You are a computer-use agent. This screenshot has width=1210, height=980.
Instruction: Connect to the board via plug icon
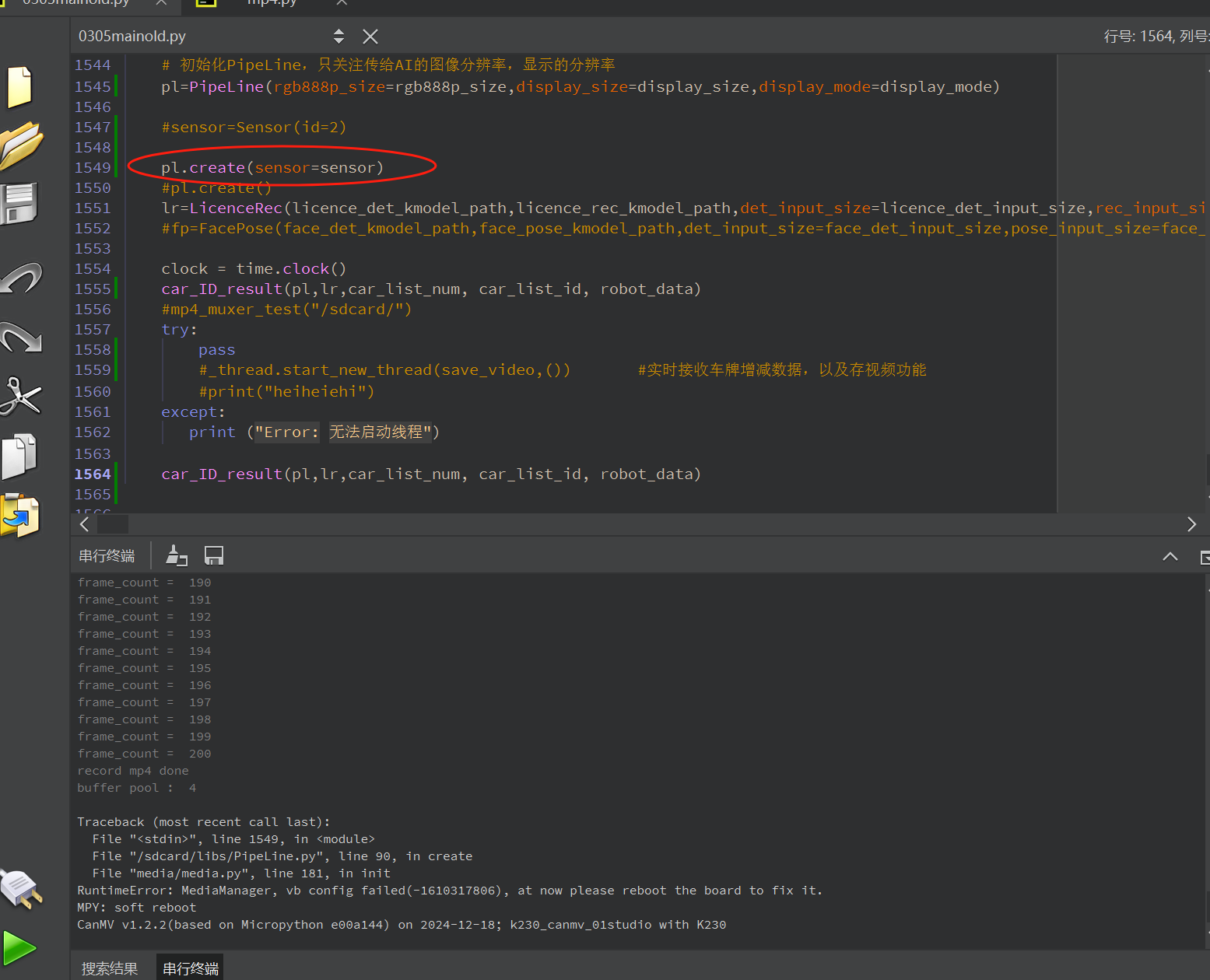point(21,888)
